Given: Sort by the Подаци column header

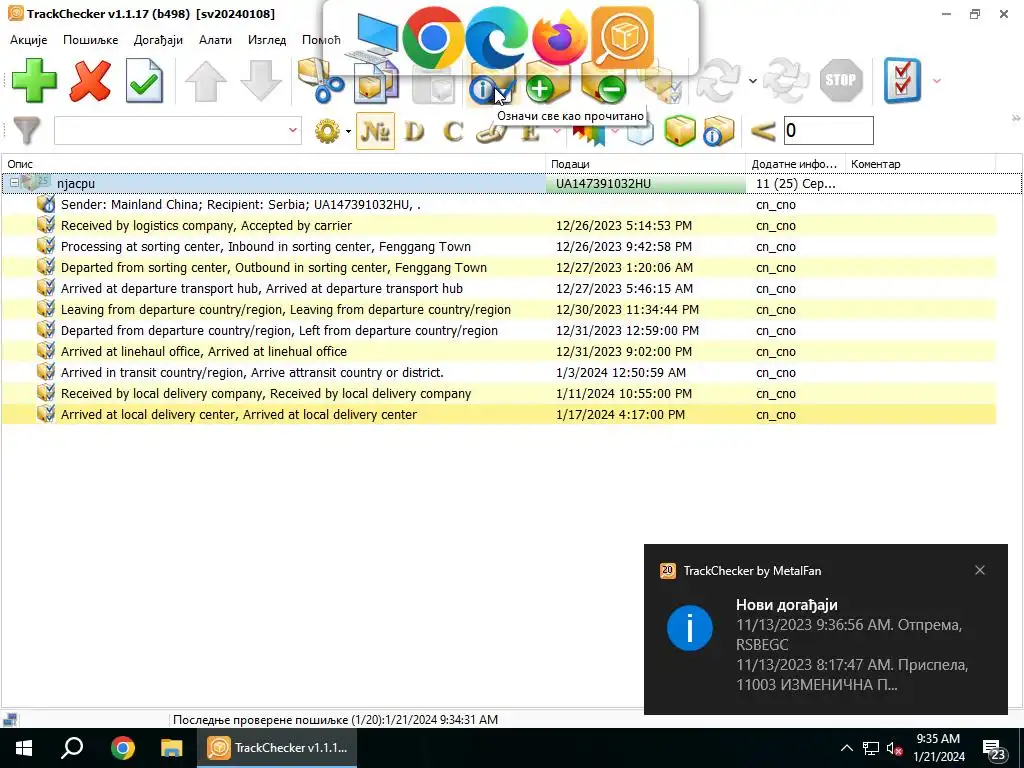Looking at the screenshot, I should 646,164.
